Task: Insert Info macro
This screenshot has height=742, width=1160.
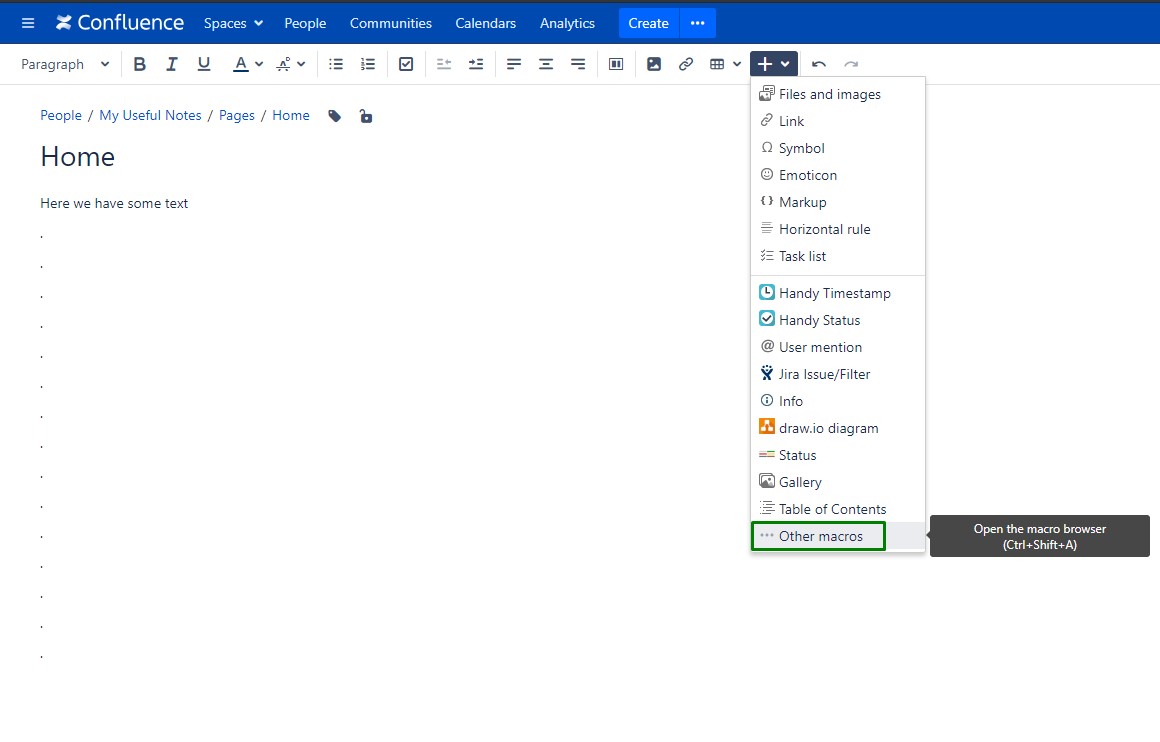Action: (x=837, y=401)
